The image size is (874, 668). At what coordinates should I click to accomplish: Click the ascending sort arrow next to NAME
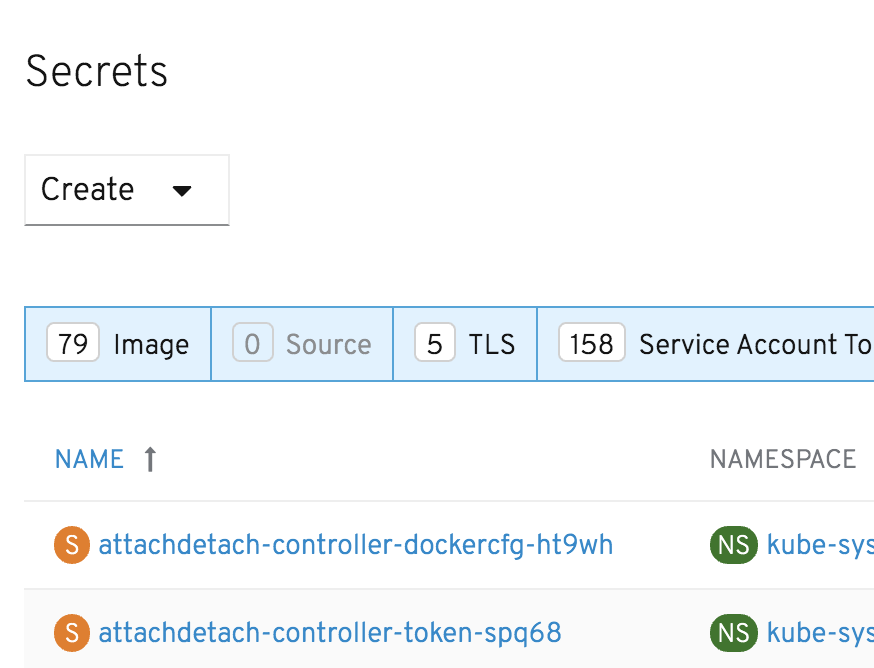(150, 459)
